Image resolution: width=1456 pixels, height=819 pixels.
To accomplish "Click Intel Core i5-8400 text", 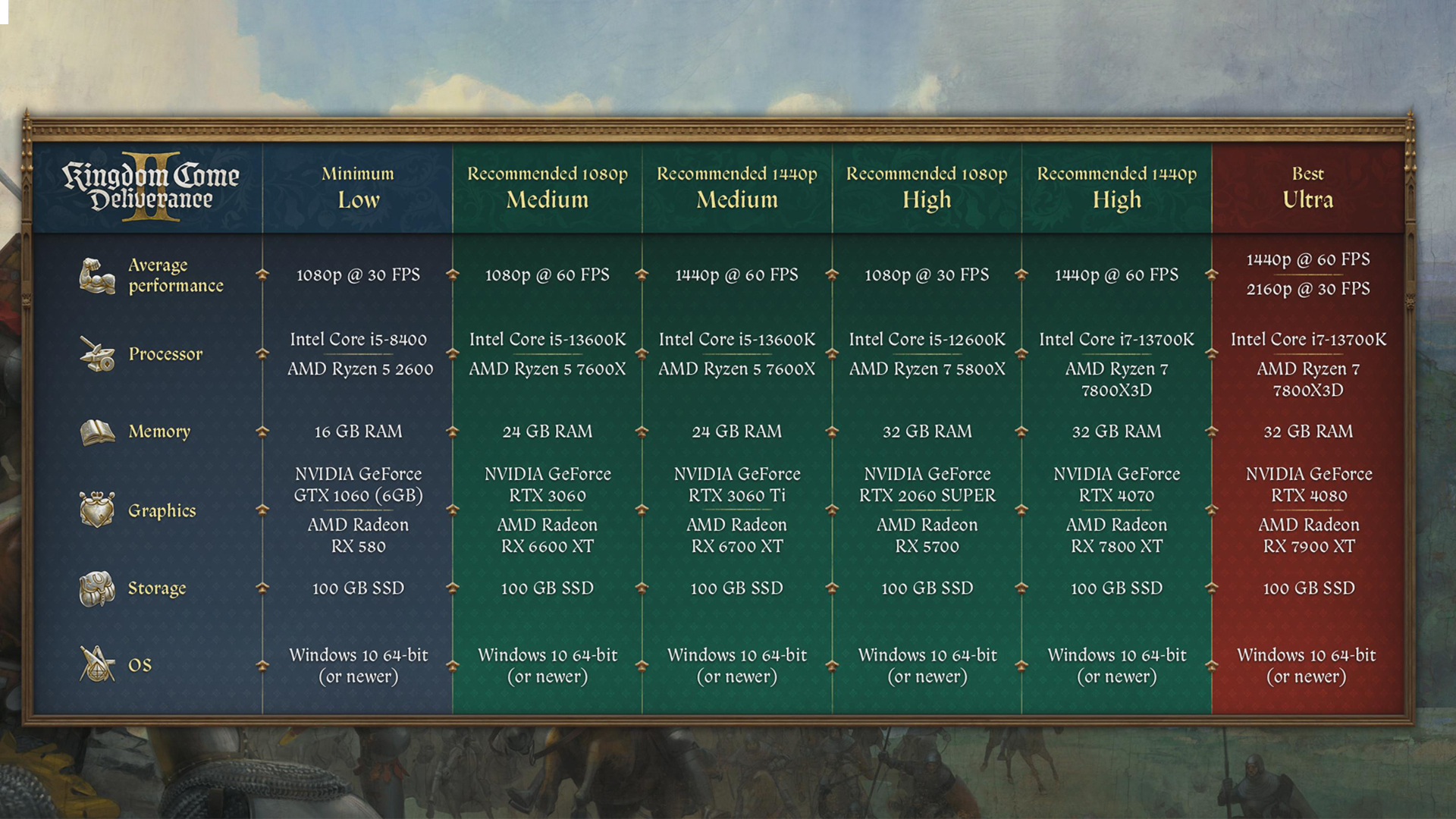I will (358, 340).
